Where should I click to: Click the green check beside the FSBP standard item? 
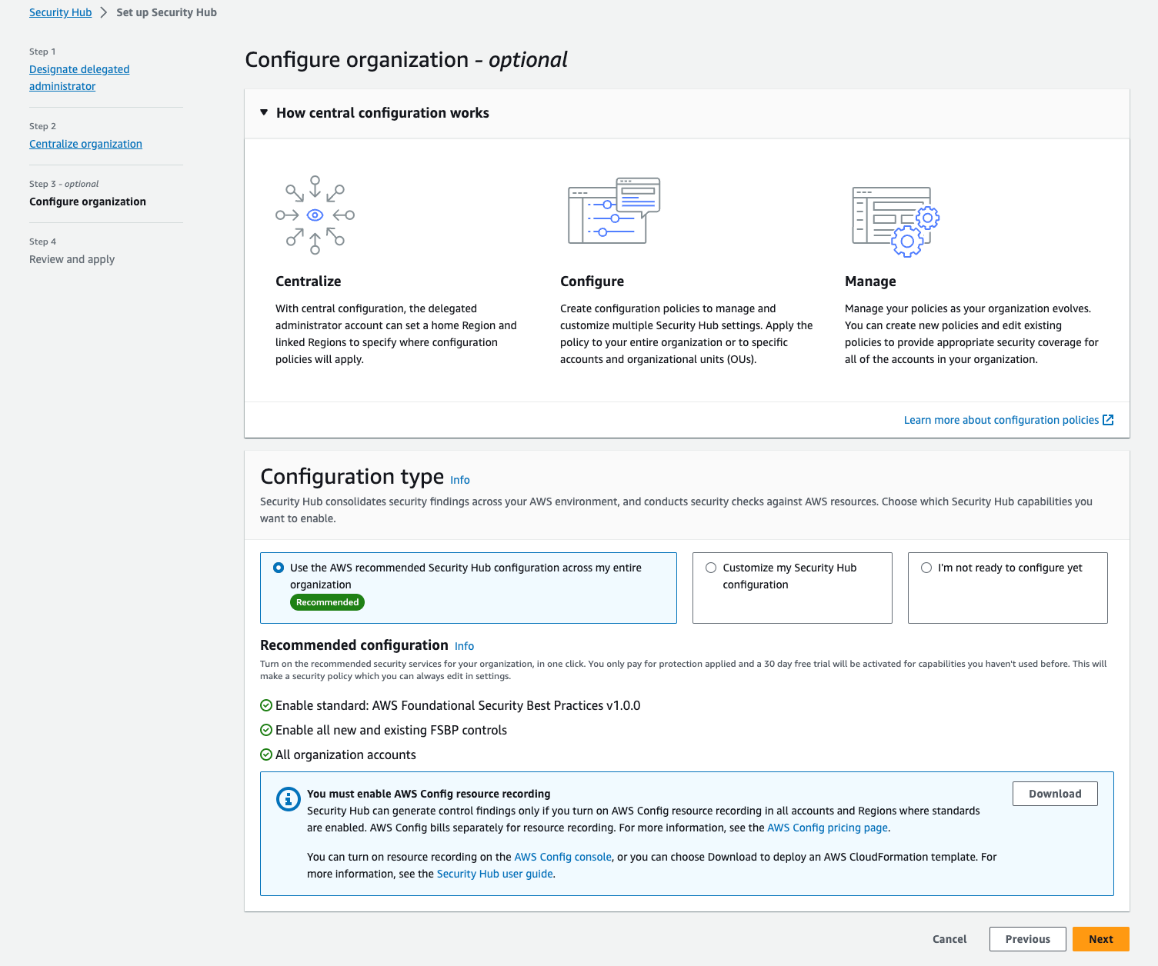(266, 705)
